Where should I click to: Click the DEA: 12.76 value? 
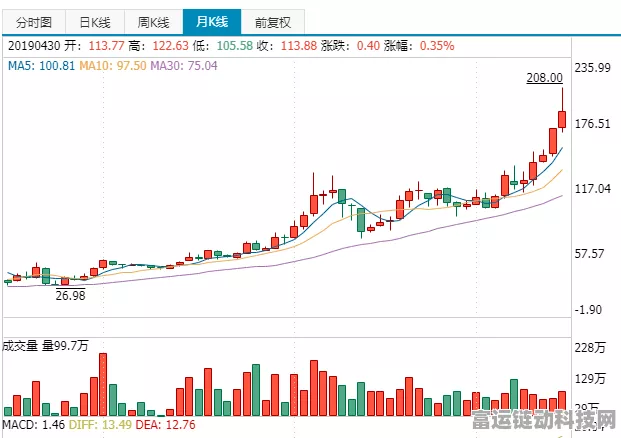(166, 425)
